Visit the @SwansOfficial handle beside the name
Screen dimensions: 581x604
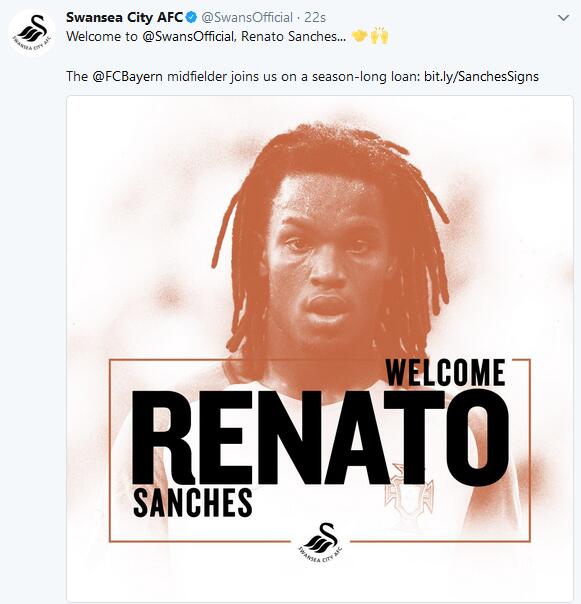(x=247, y=17)
